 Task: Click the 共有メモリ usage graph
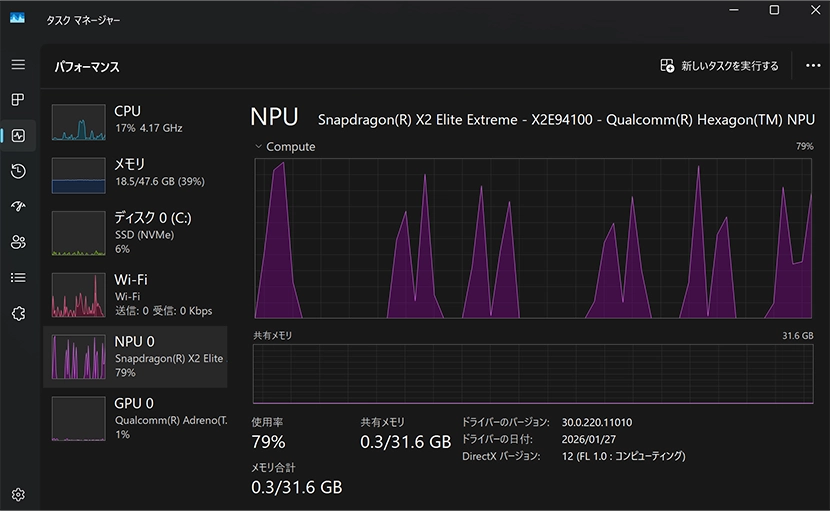pos(533,374)
